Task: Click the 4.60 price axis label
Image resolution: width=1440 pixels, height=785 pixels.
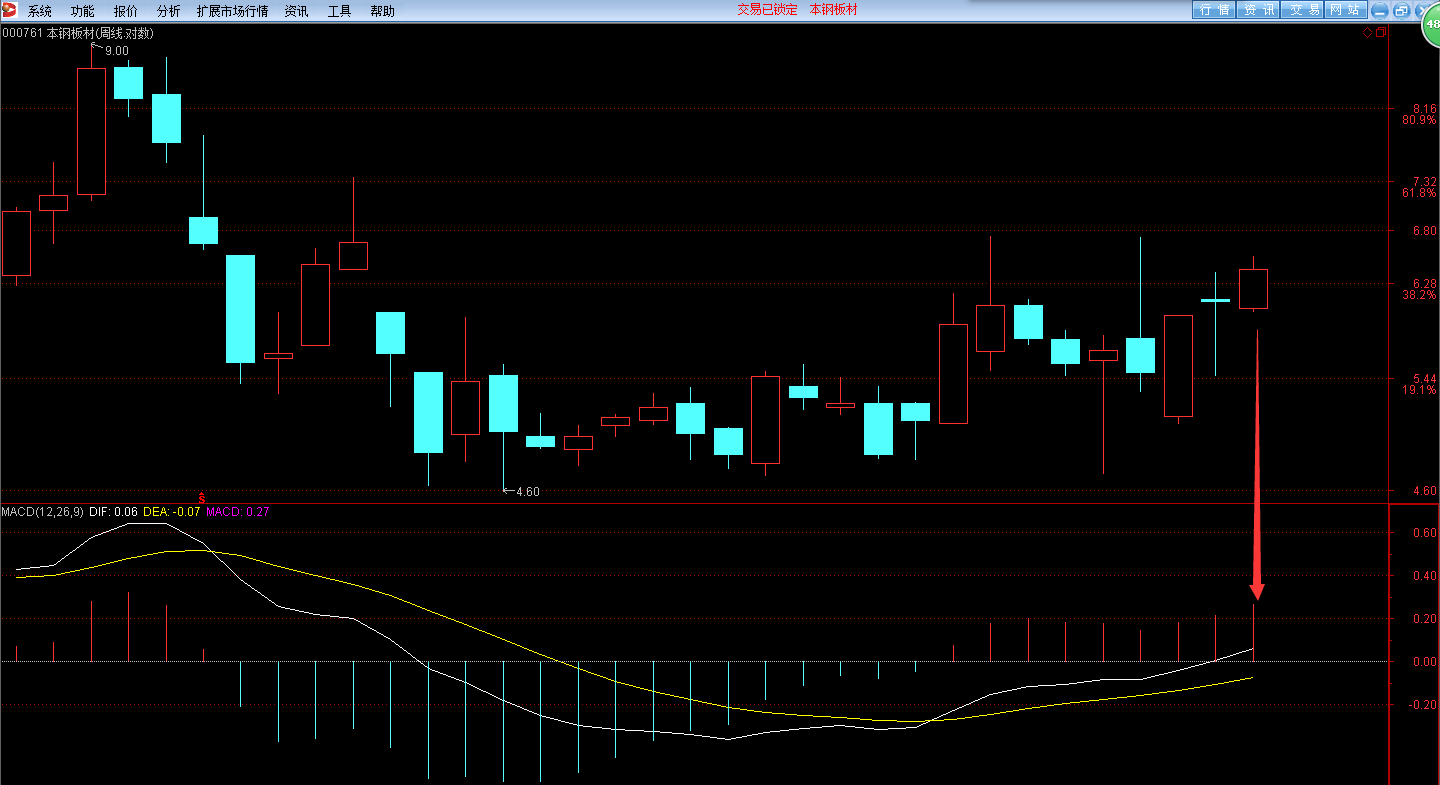Action: 1424,491
